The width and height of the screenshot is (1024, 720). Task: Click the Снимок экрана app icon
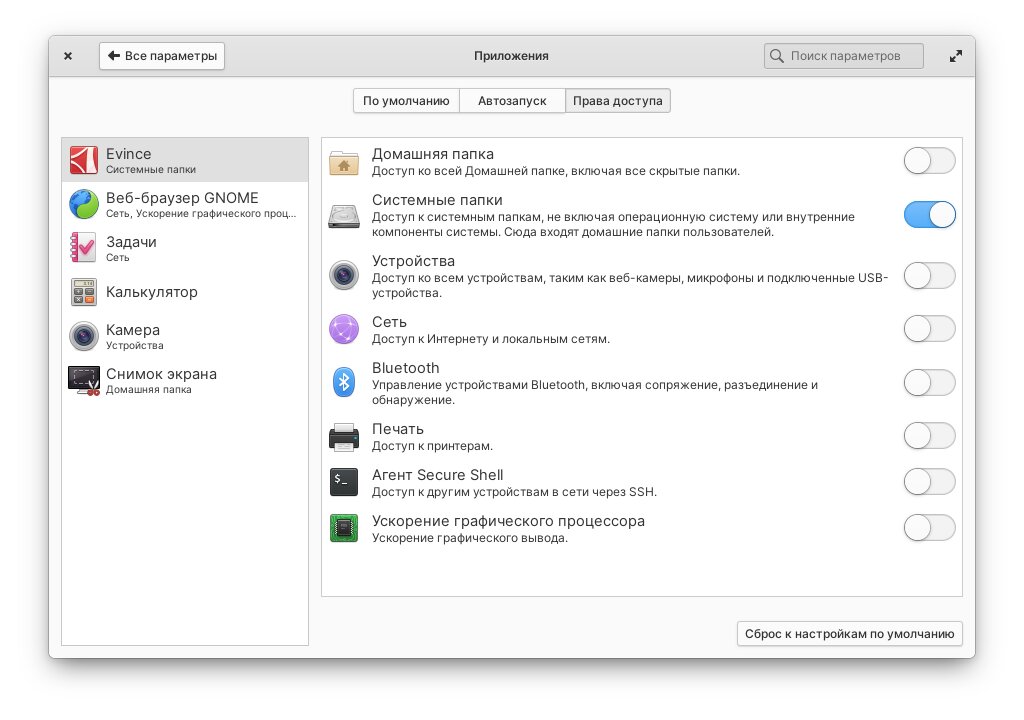click(84, 380)
